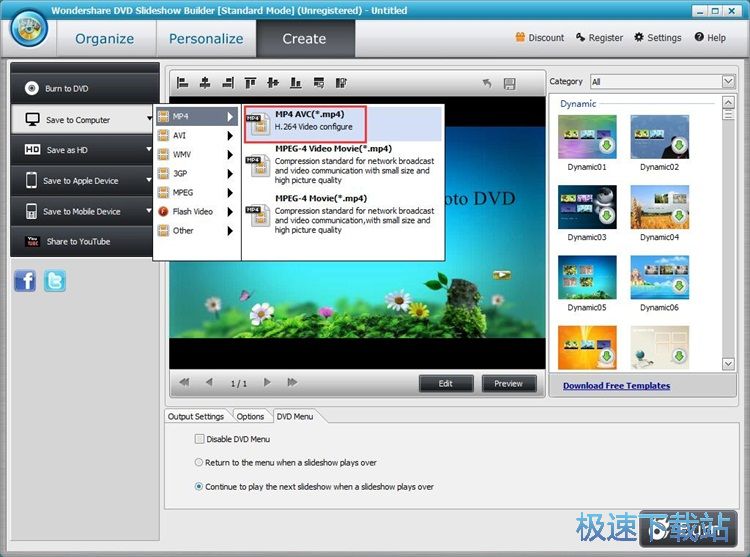This screenshot has width=750, height=557.
Task: Select Continue to play next slideshow option
Action: coord(199,486)
